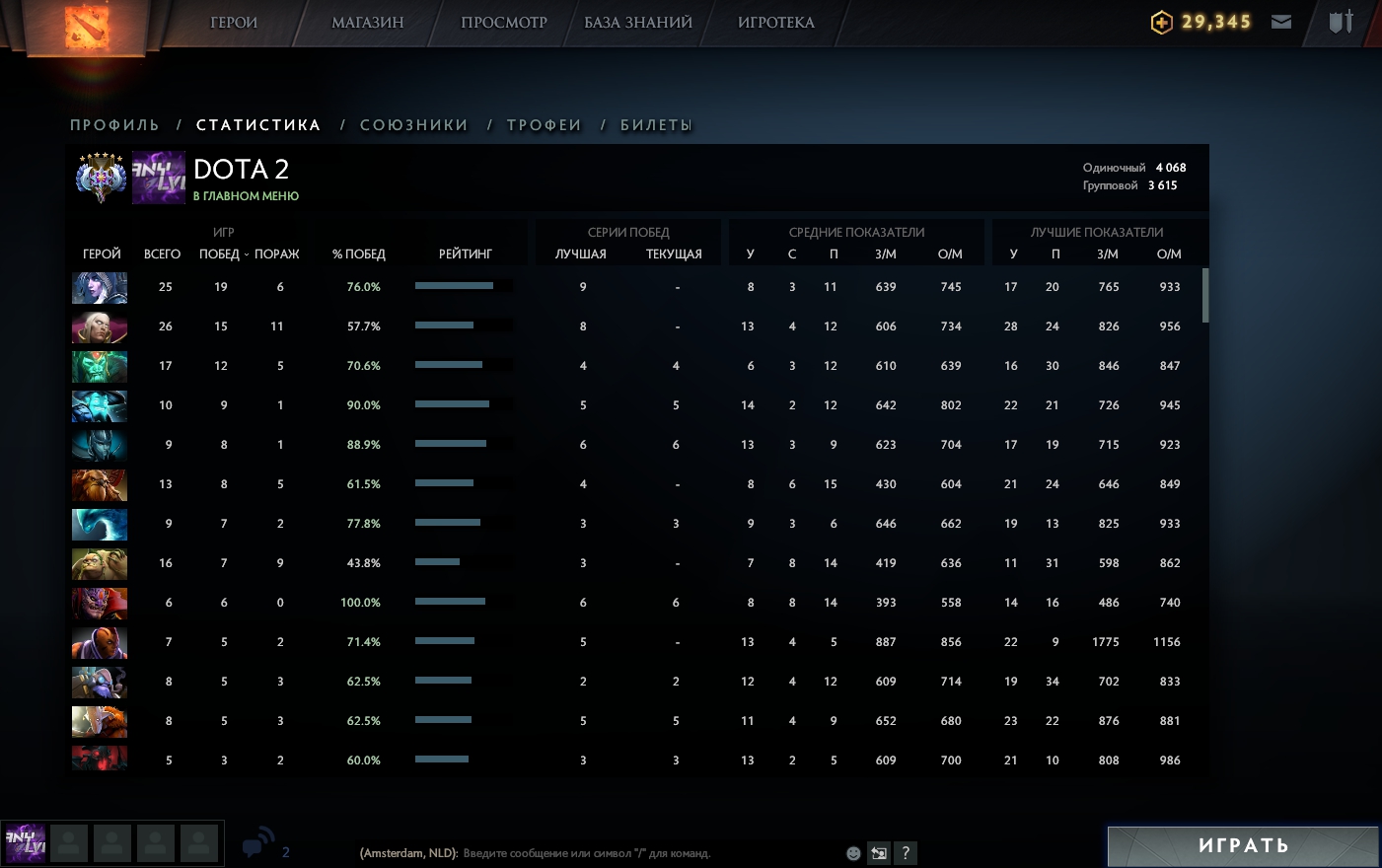Click the empty party slot next to own avatar
Screen dimensions: 1382x868
69,844
